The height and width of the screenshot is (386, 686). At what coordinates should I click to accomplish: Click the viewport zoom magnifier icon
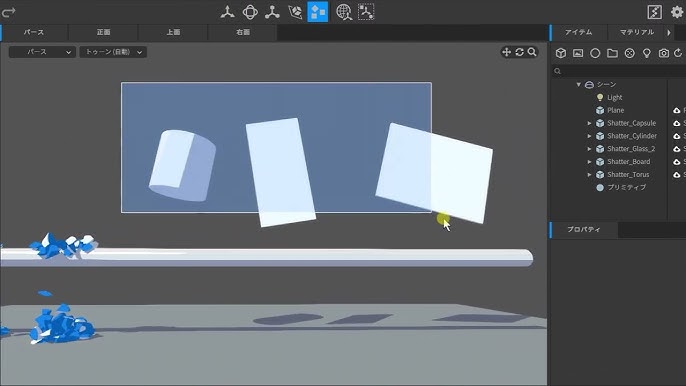point(532,52)
